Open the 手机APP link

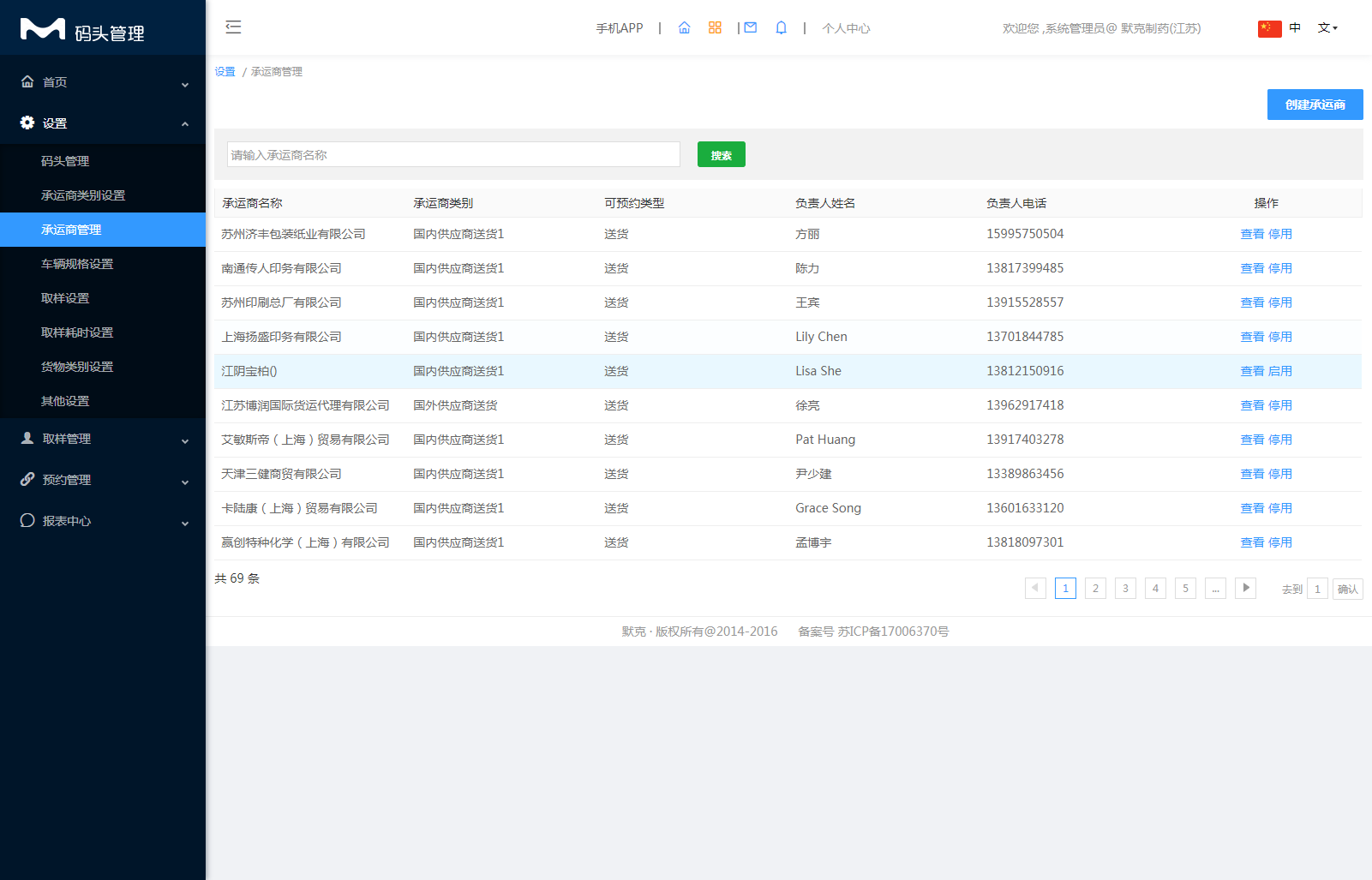620,28
